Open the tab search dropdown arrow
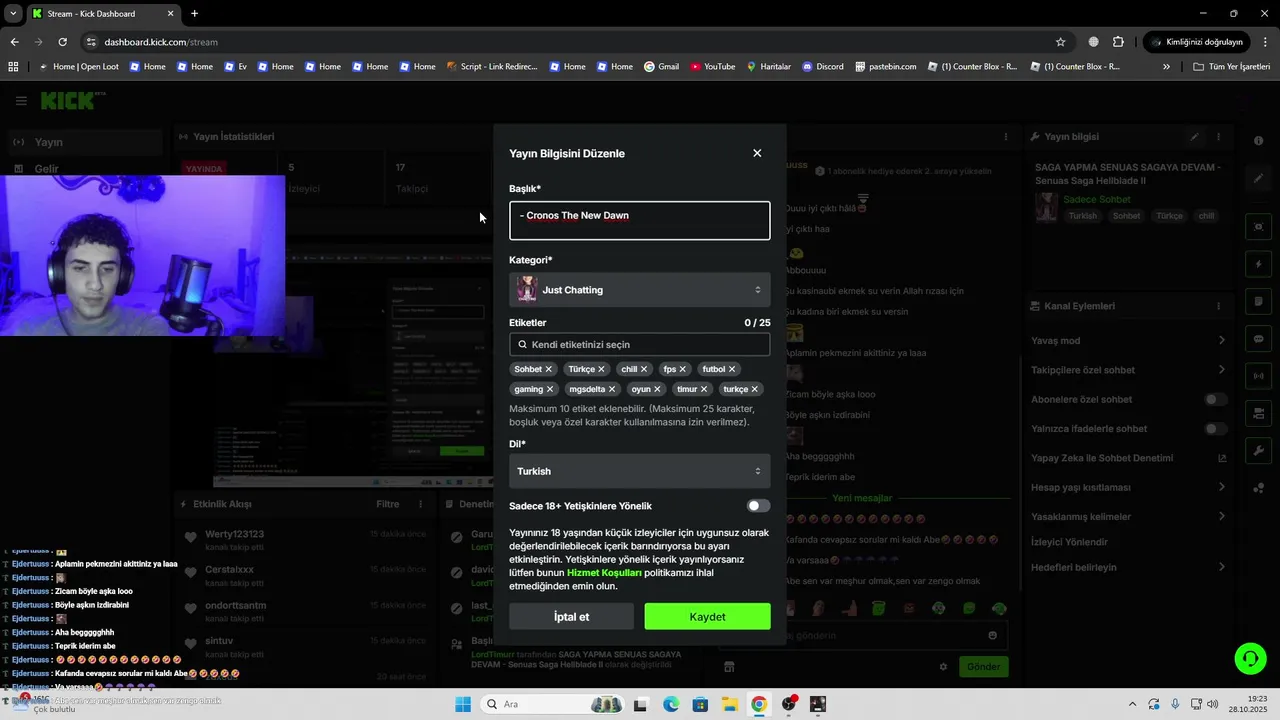 pyautogui.click(x=13, y=14)
